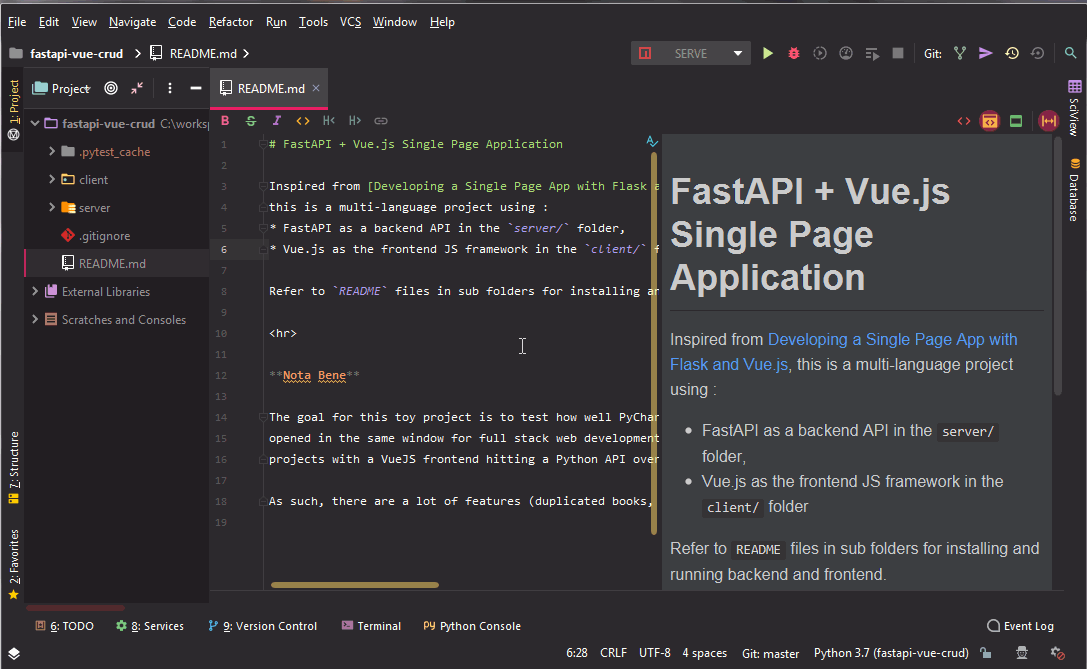This screenshot has width=1087, height=669.
Task: Apply bold formatting in the markdown toolbar
Action: coord(225,121)
